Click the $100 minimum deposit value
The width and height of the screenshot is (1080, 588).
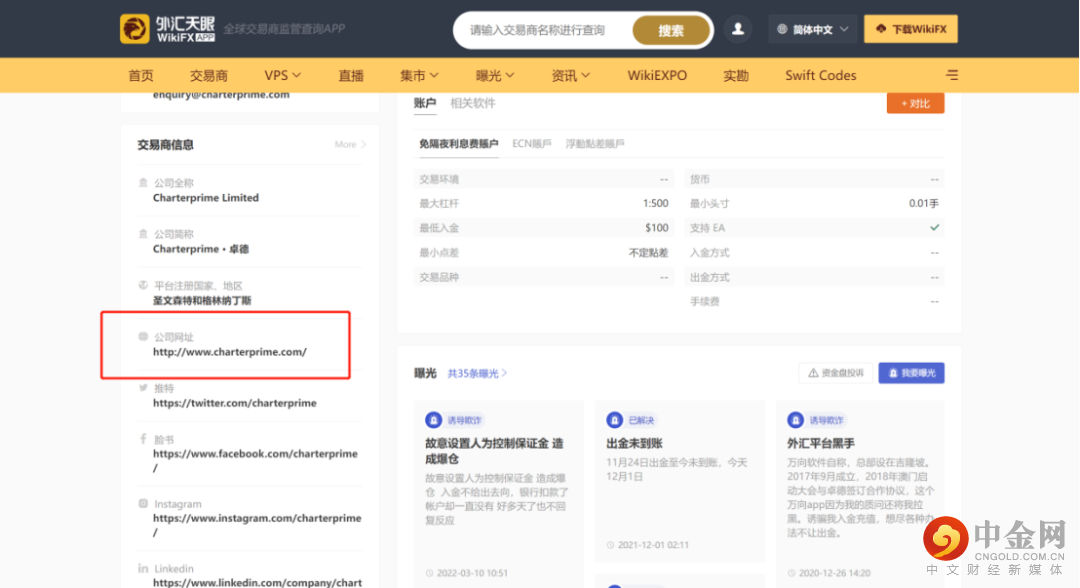click(657, 228)
